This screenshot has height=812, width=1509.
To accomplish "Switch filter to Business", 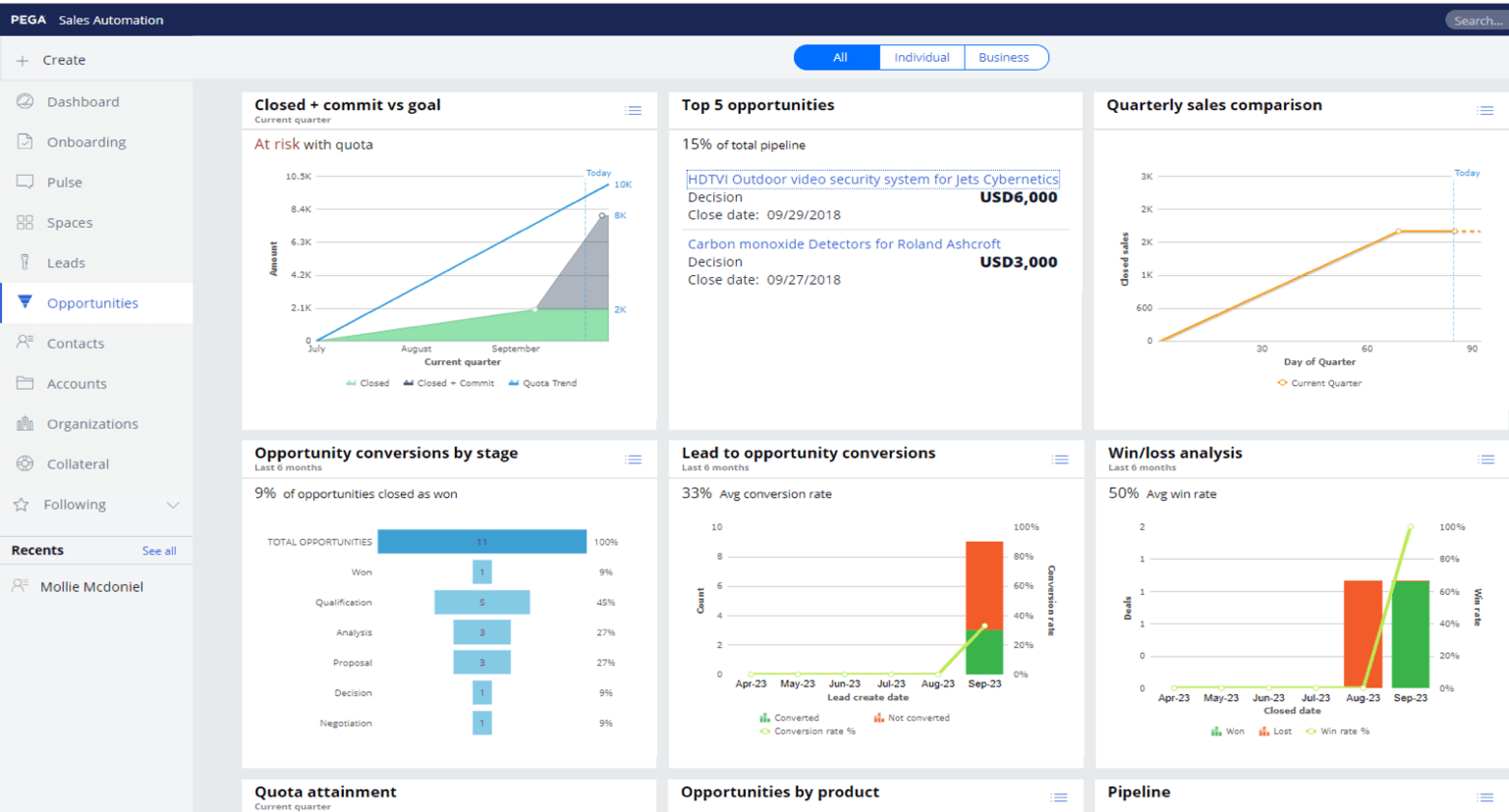I will (1004, 58).
